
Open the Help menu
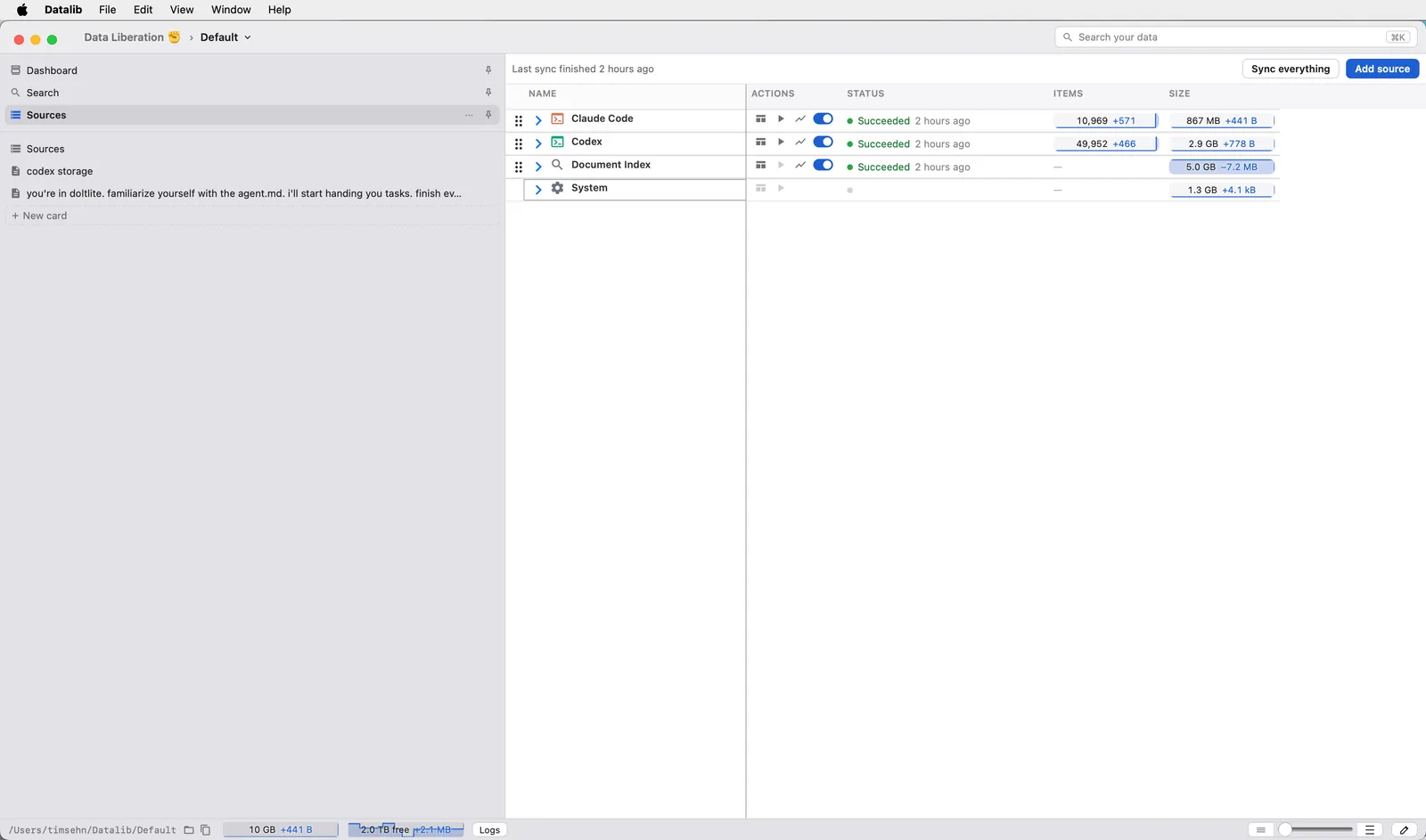[279, 10]
